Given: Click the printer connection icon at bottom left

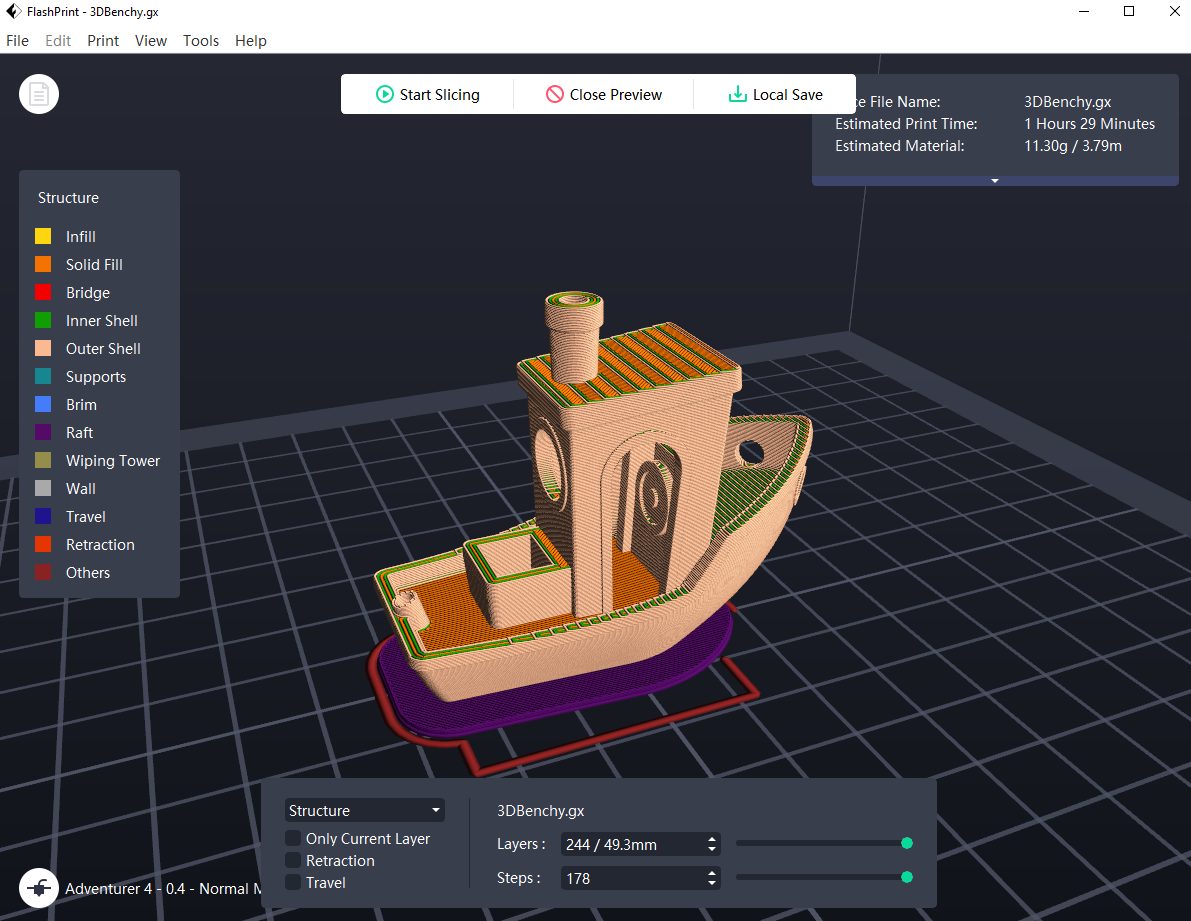Looking at the screenshot, I should tap(39, 888).
